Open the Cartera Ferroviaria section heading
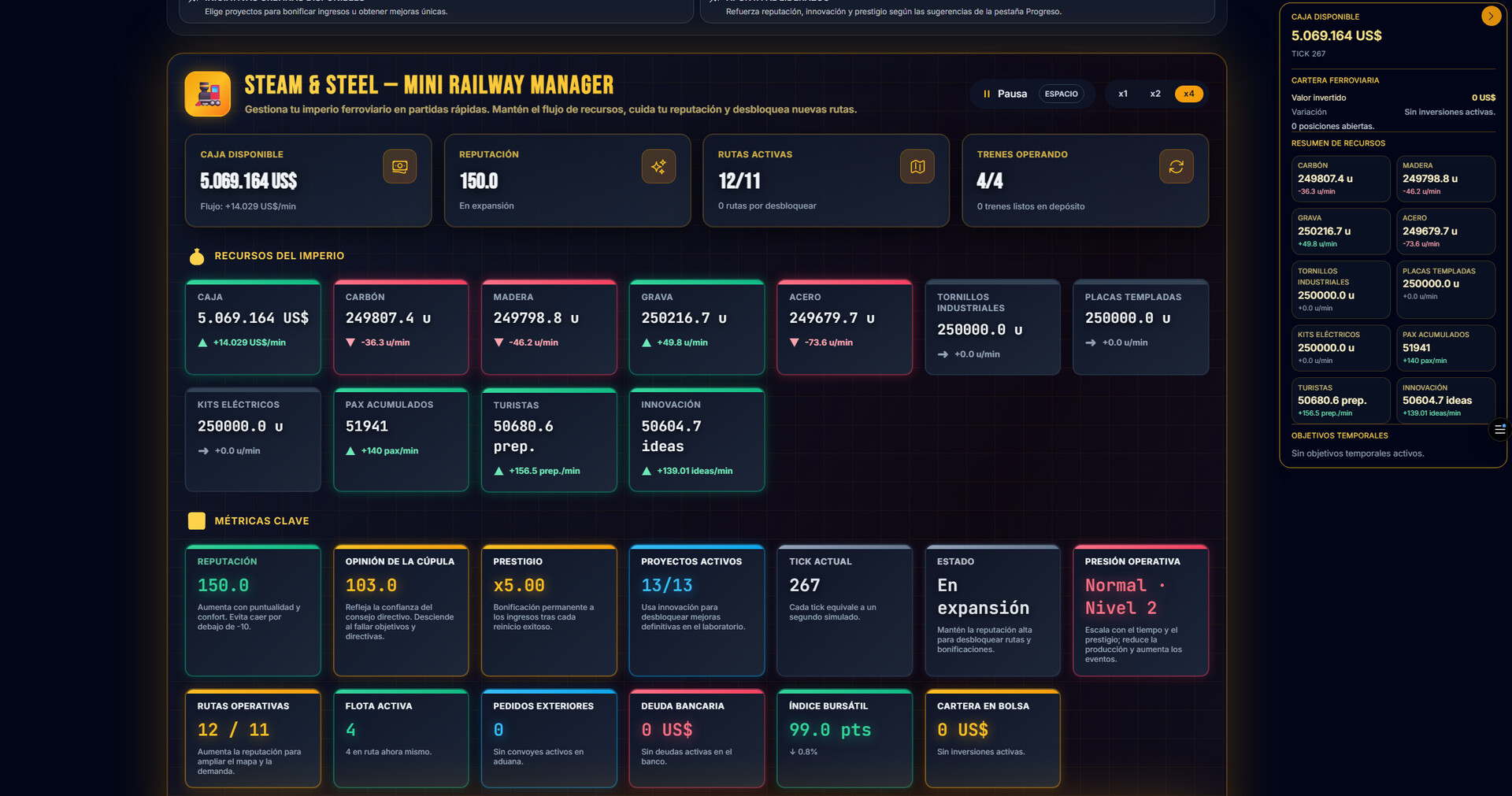Viewport: 1512px width, 796px height. coord(1335,80)
